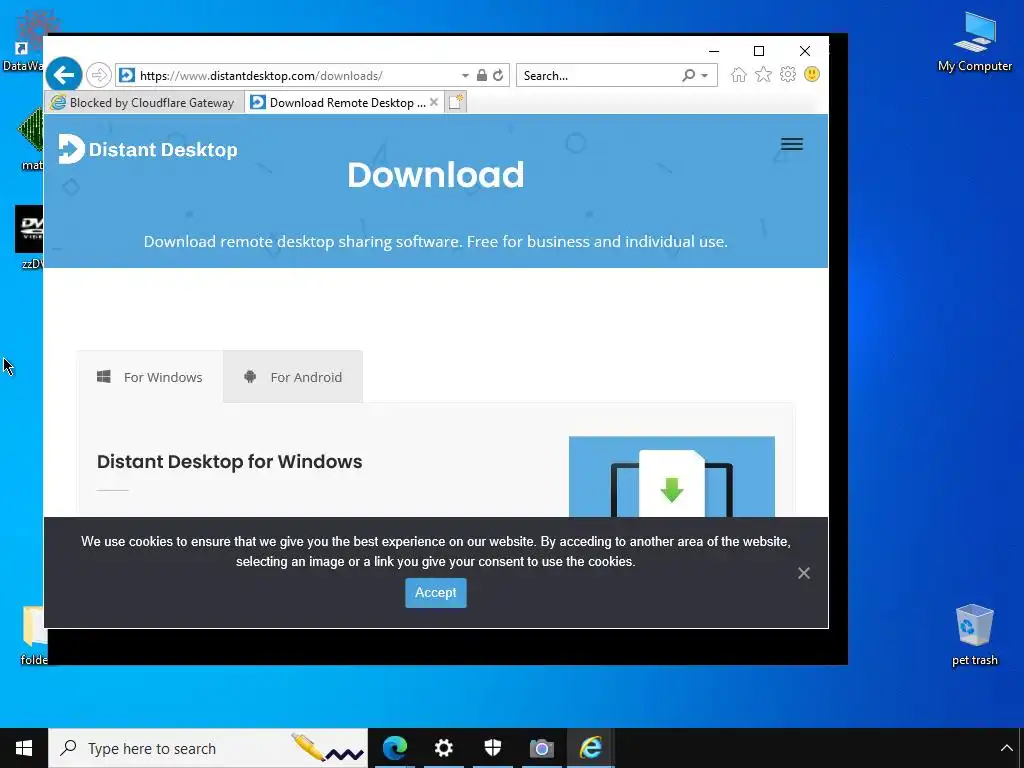
Task: Click the Download page heading text
Action: click(x=436, y=174)
